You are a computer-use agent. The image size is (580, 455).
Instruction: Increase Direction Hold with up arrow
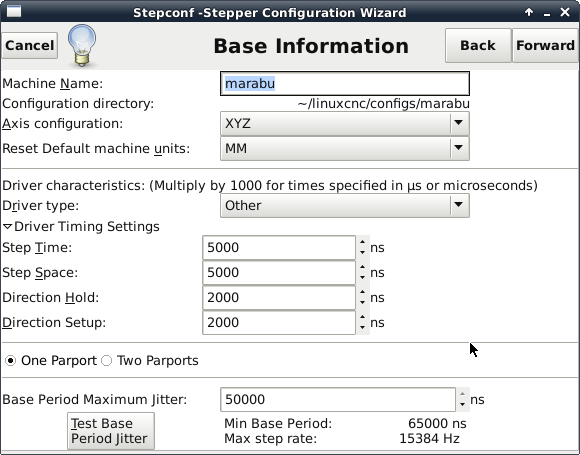click(x=362, y=292)
